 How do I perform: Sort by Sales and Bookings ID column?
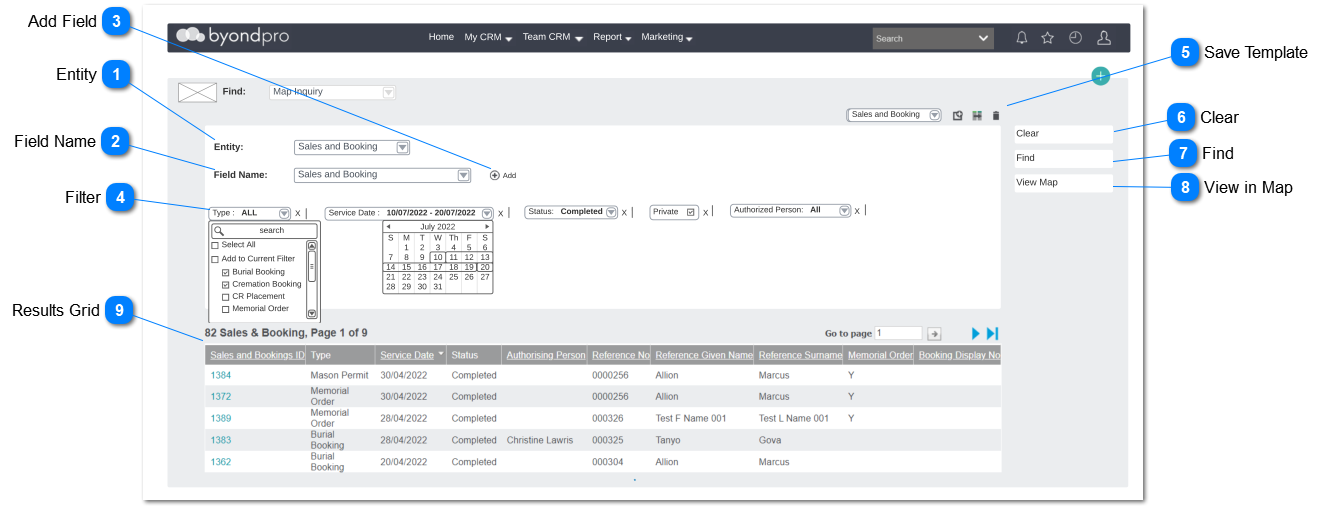tap(257, 355)
